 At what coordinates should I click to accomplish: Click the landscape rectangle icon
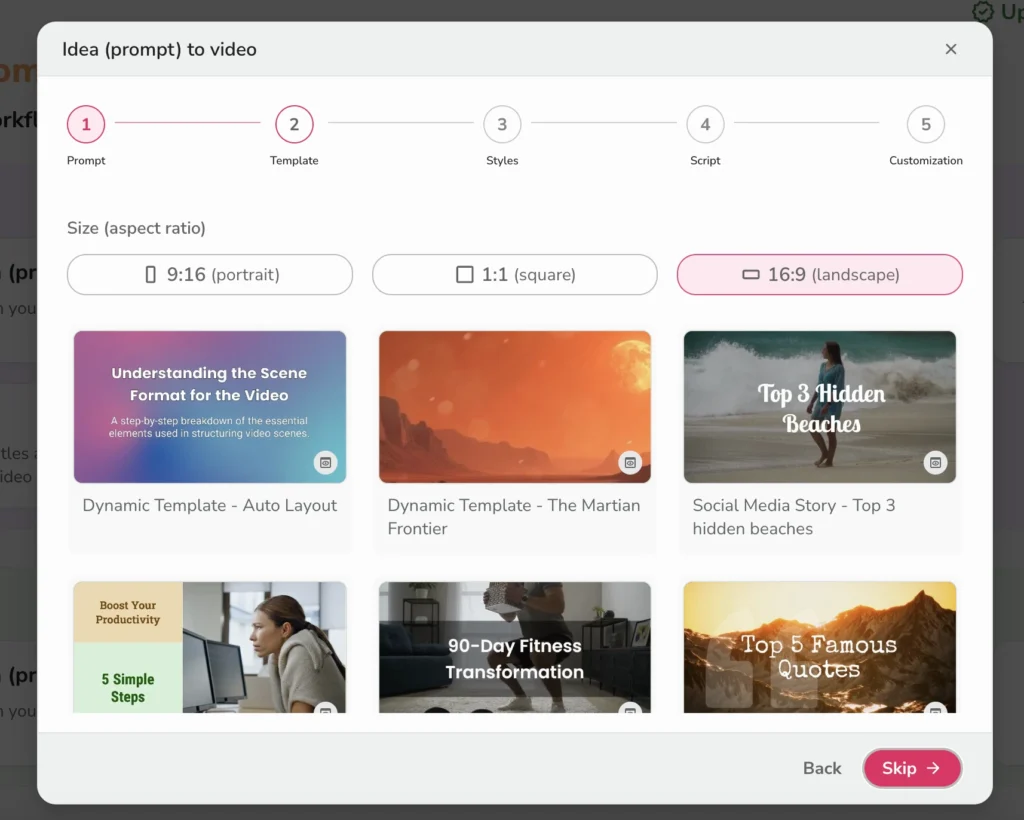tap(751, 274)
